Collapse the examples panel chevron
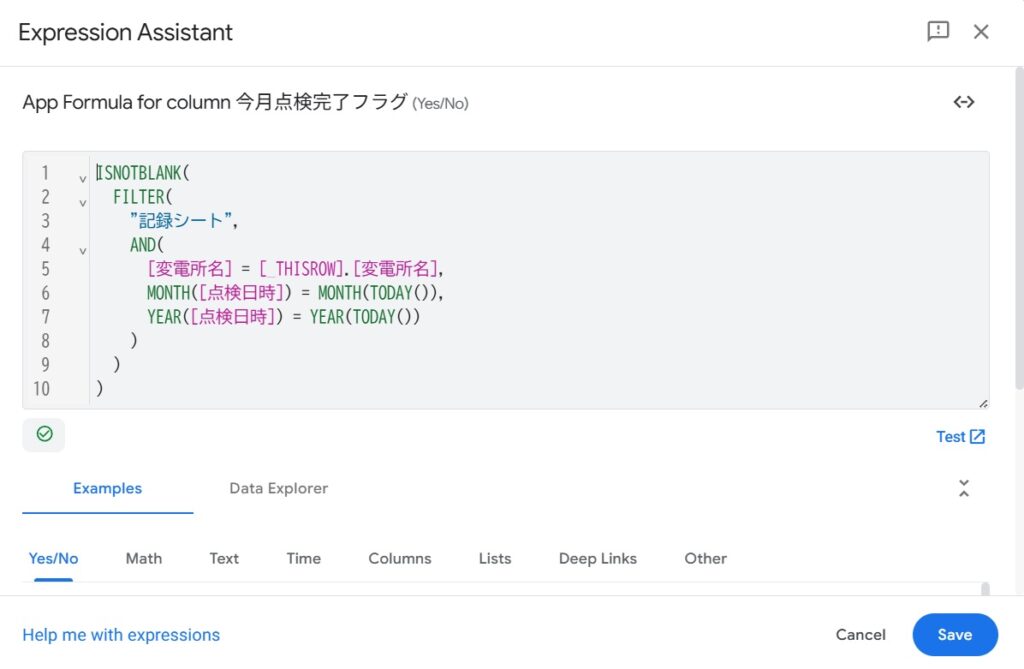1024x669 pixels. tap(963, 488)
